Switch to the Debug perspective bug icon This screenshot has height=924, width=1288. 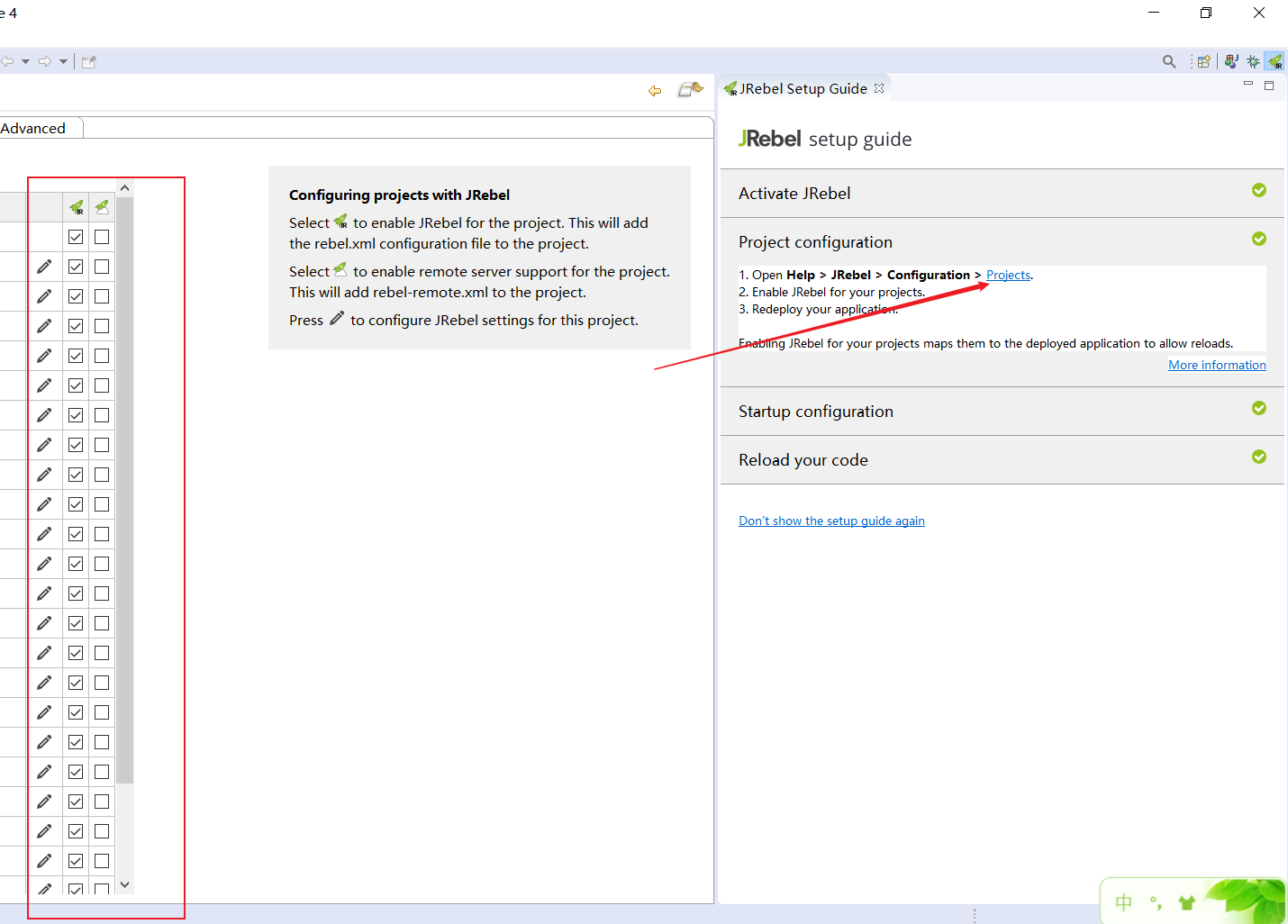[x=1253, y=61]
